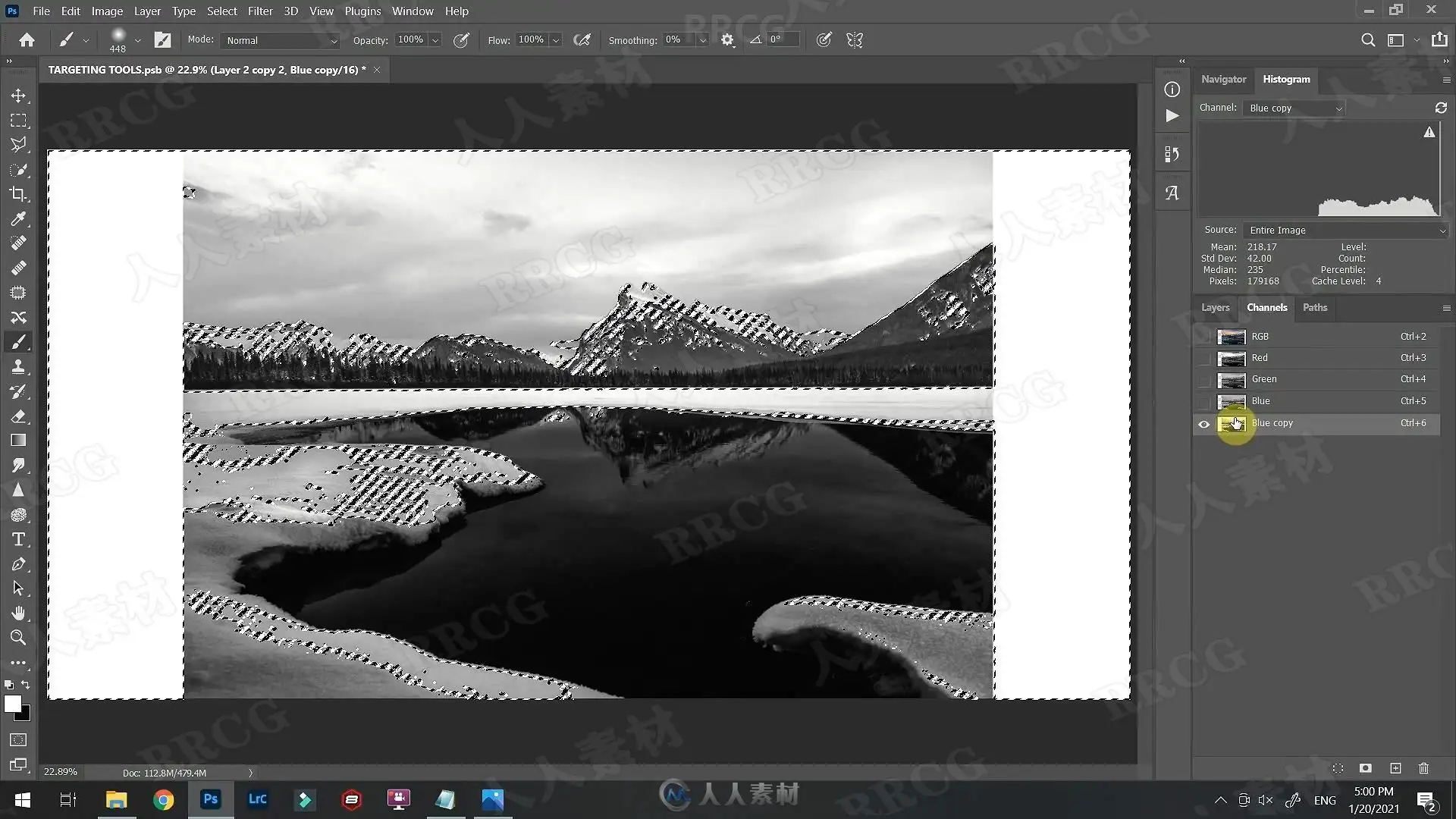Screen dimensions: 1456x819
Task: Open the Flow slider dropdown arrow
Action: pos(556,40)
